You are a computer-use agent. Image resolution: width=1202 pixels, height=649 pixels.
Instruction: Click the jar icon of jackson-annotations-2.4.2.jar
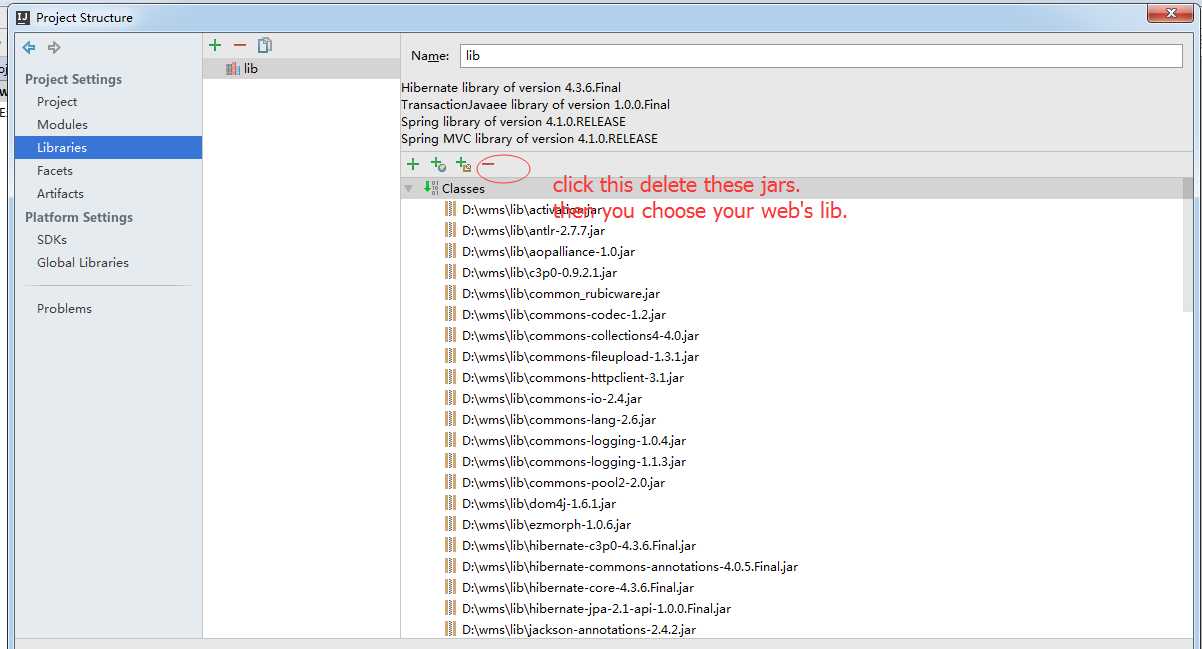click(x=450, y=629)
